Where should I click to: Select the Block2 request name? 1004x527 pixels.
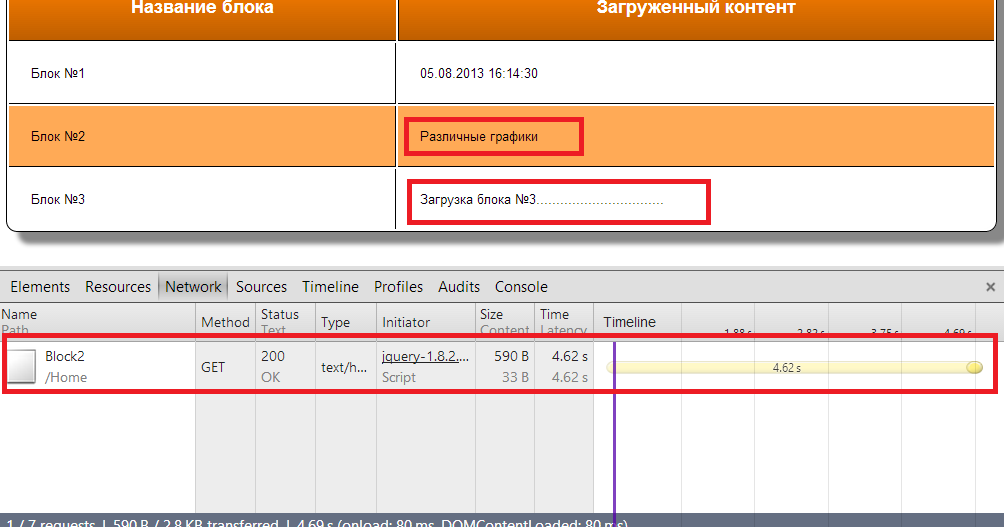[65, 356]
